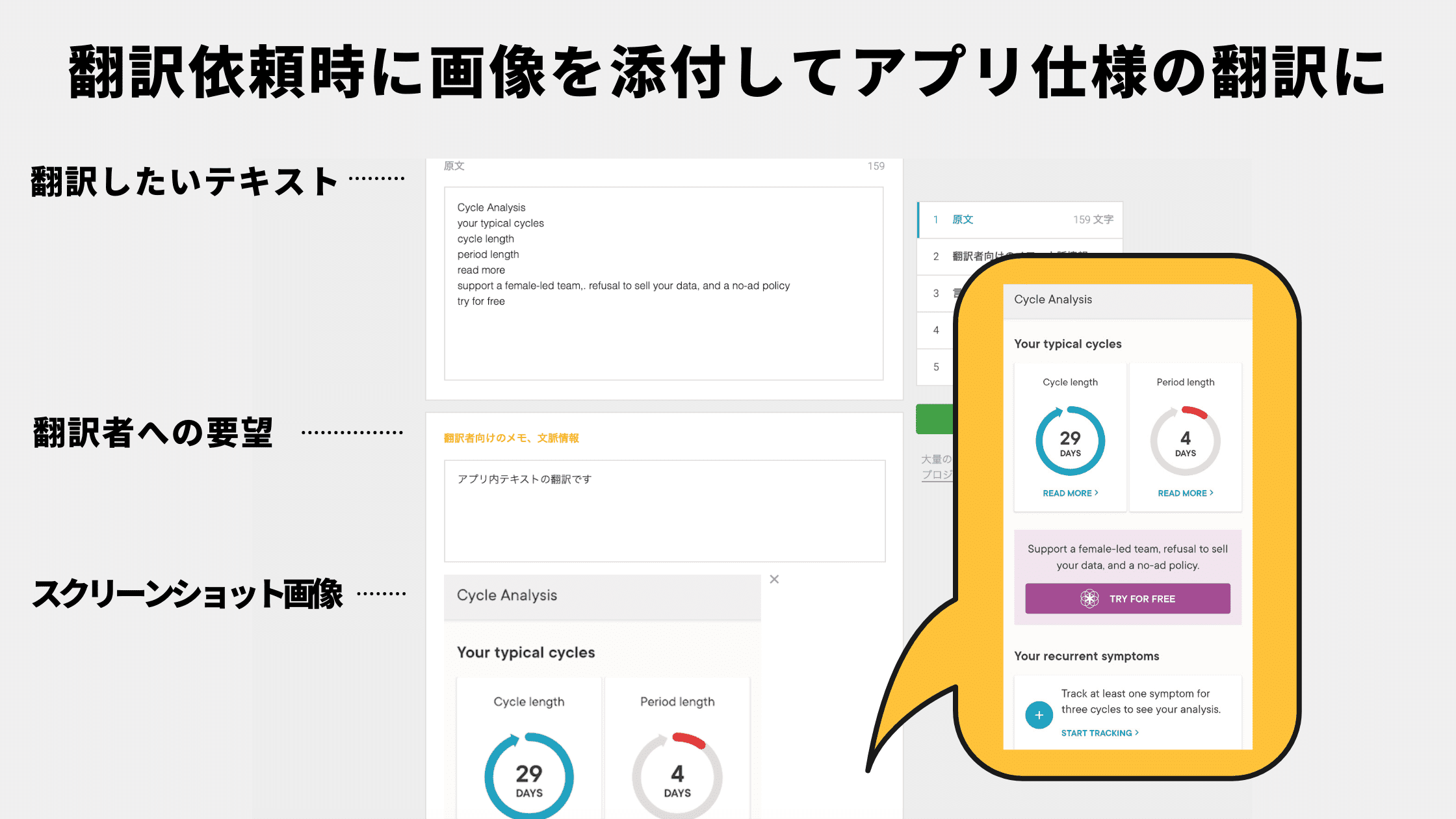Expand READ MORE under Cycle length
The image size is (1456, 819).
(x=1069, y=493)
